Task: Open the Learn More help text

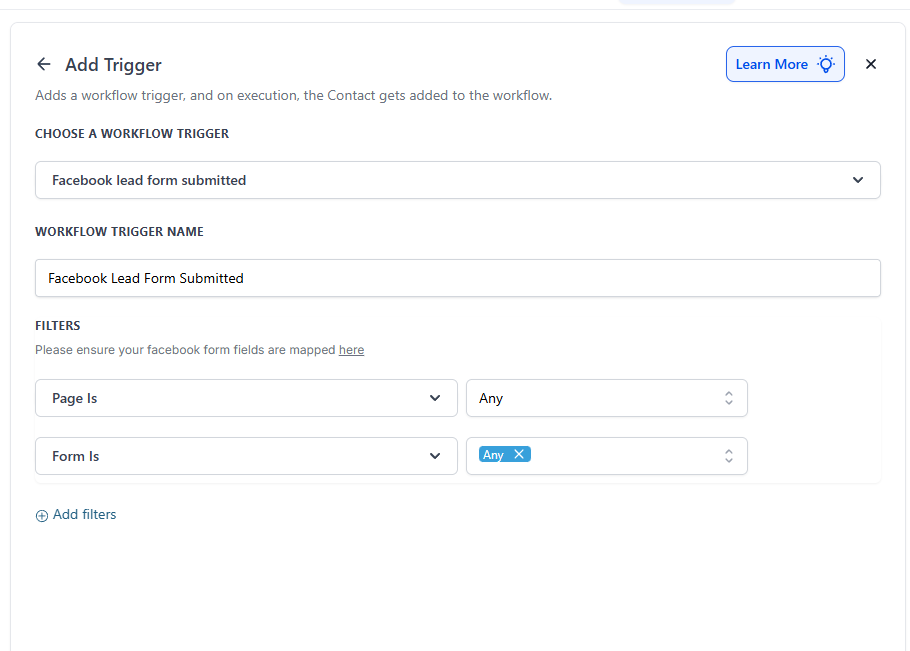Action: click(771, 64)
